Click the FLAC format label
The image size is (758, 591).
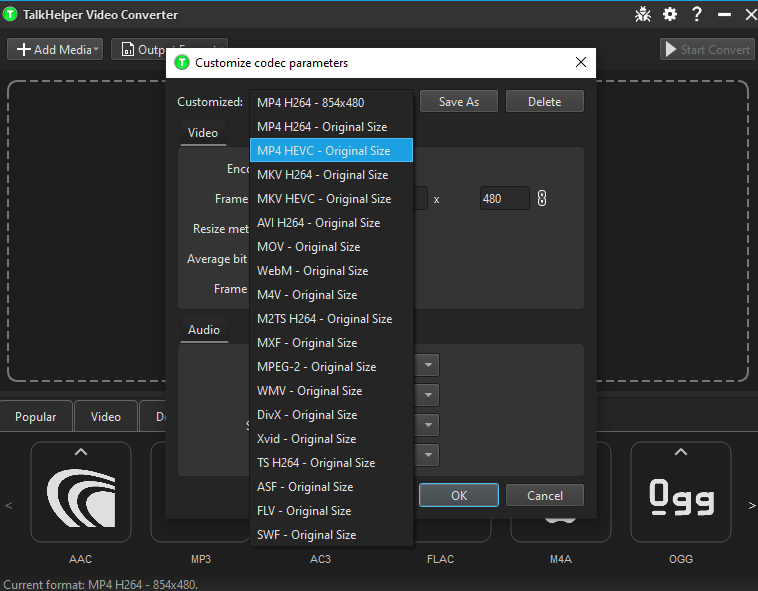(440, 559)
